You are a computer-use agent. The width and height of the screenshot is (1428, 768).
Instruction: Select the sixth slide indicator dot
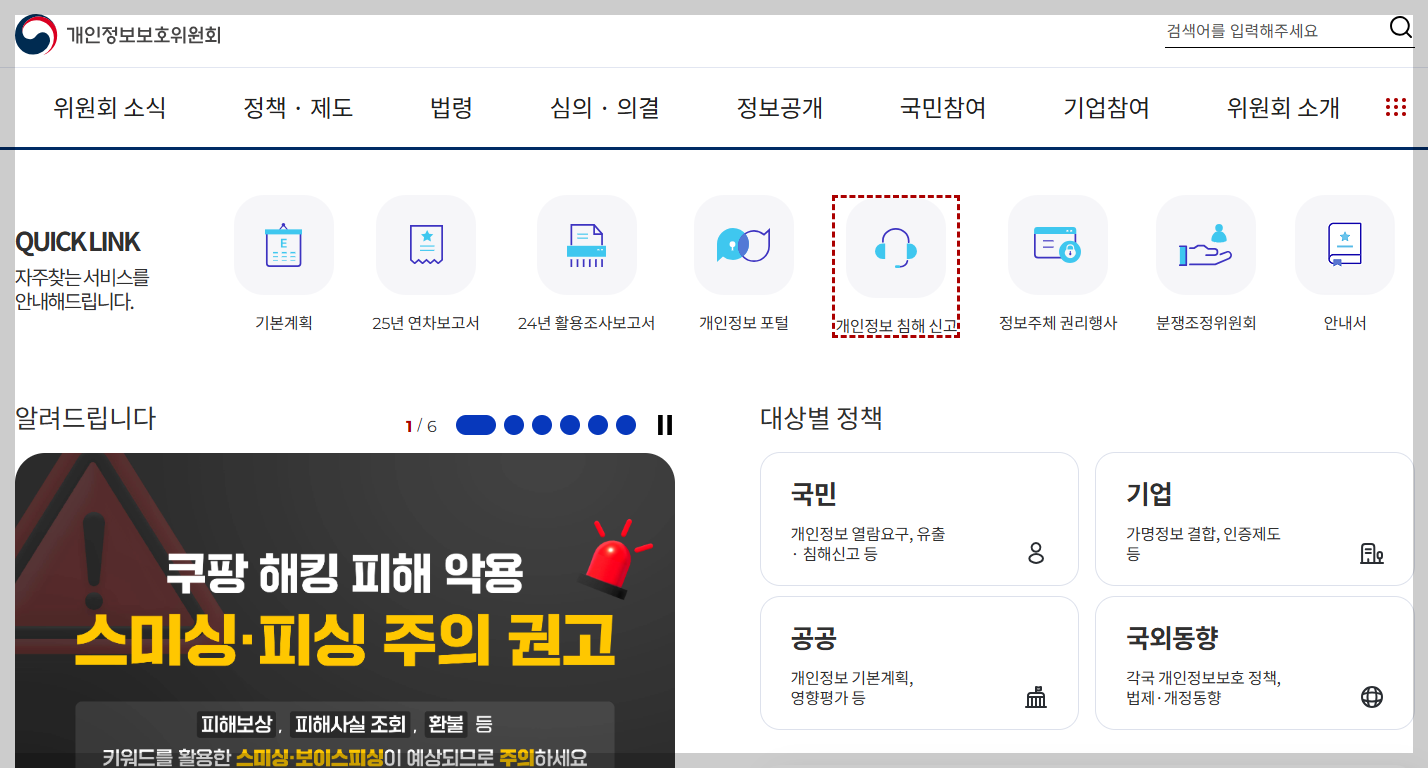point(626,425)
